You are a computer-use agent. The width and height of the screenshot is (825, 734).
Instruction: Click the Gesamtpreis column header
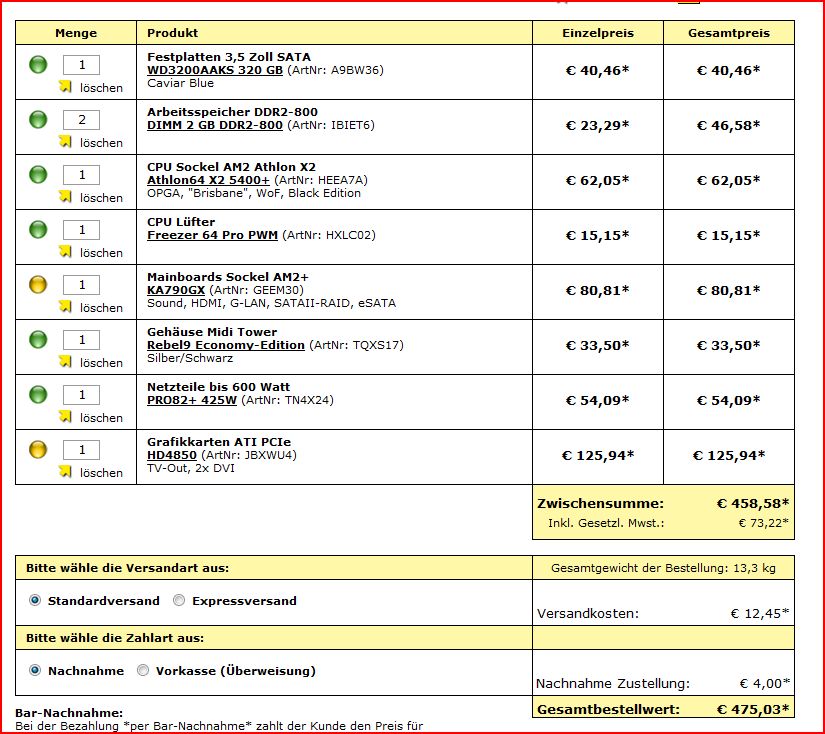tap(729, 33)
